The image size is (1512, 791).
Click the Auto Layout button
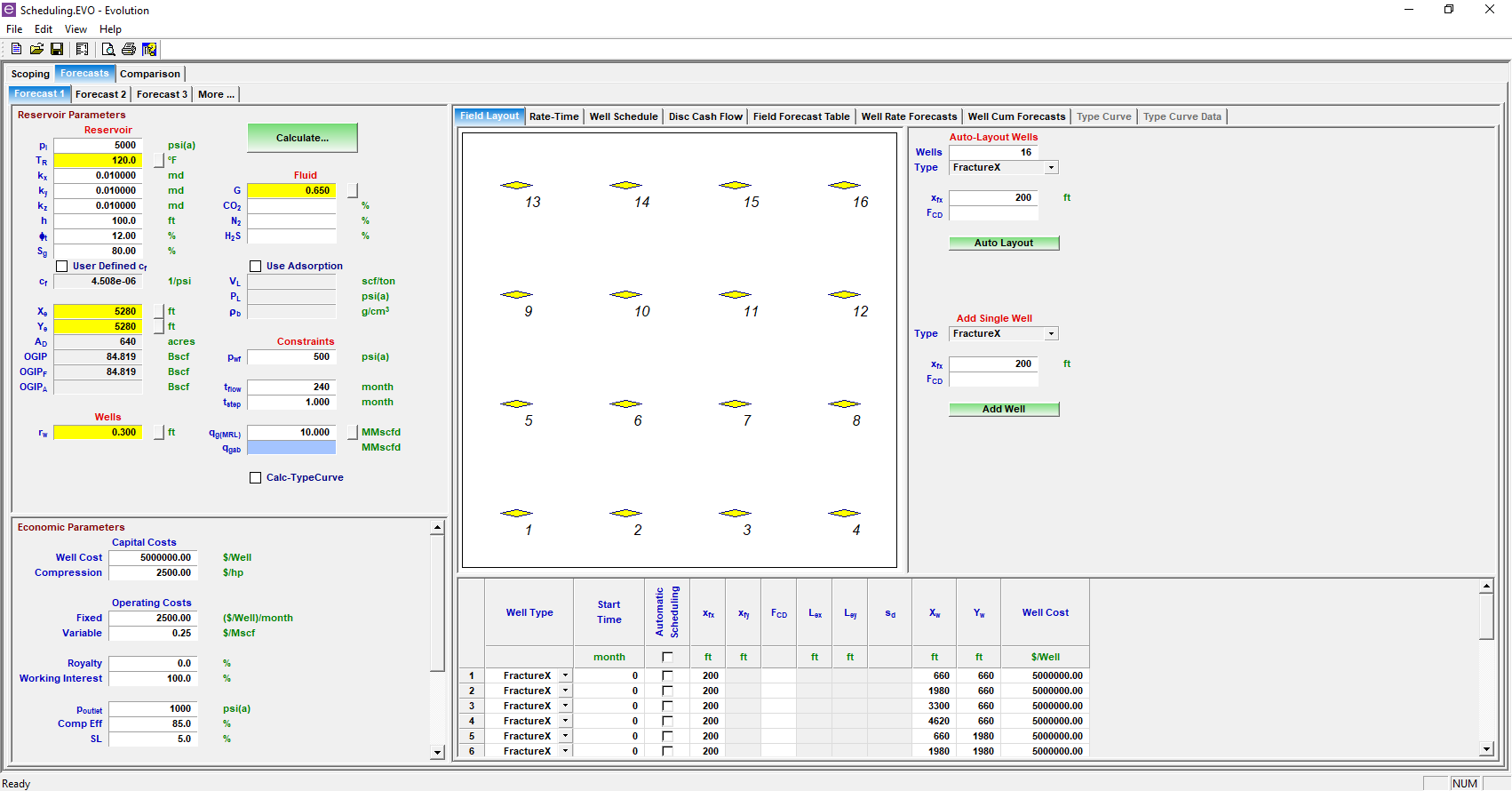coord(1004,243)
